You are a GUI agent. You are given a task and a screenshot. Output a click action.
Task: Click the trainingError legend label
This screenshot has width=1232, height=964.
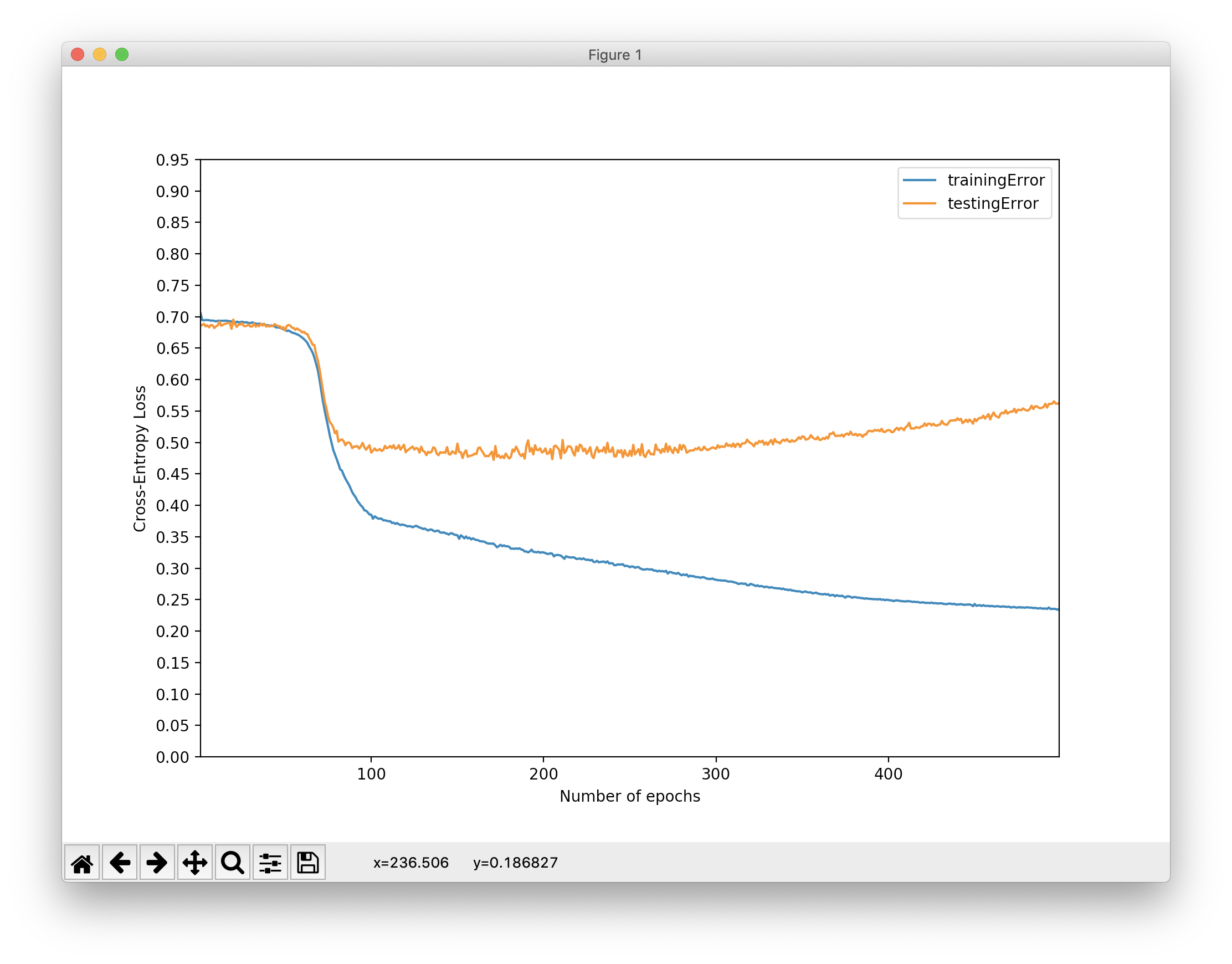[995, 180]
